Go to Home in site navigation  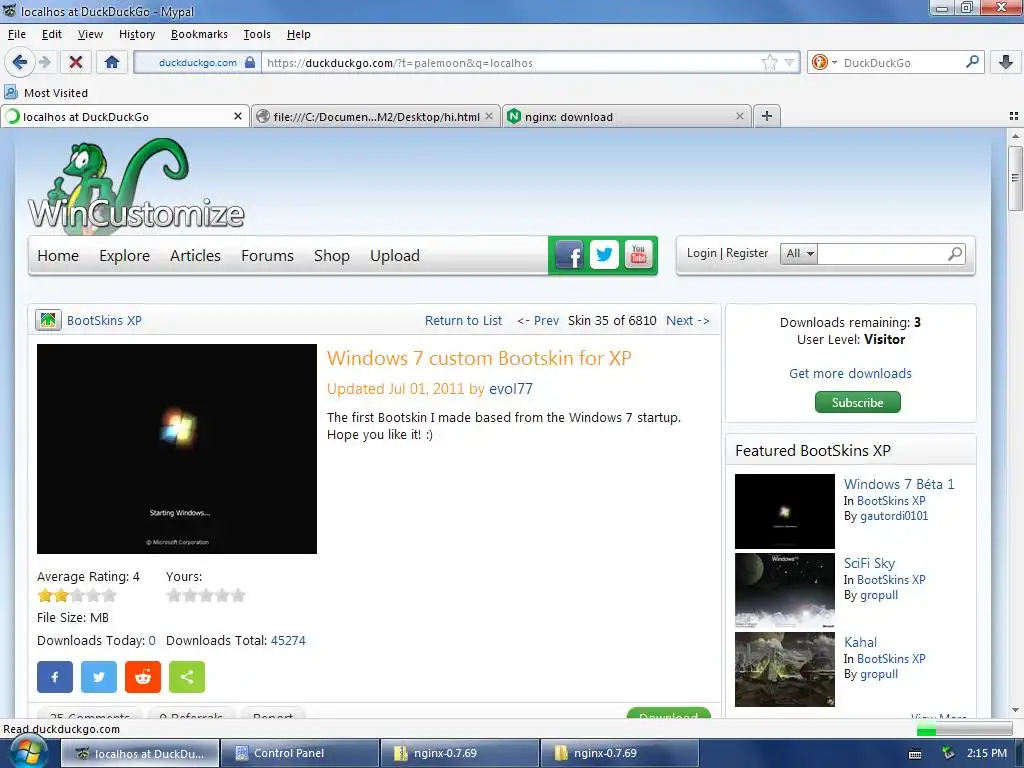click(58, 255)
